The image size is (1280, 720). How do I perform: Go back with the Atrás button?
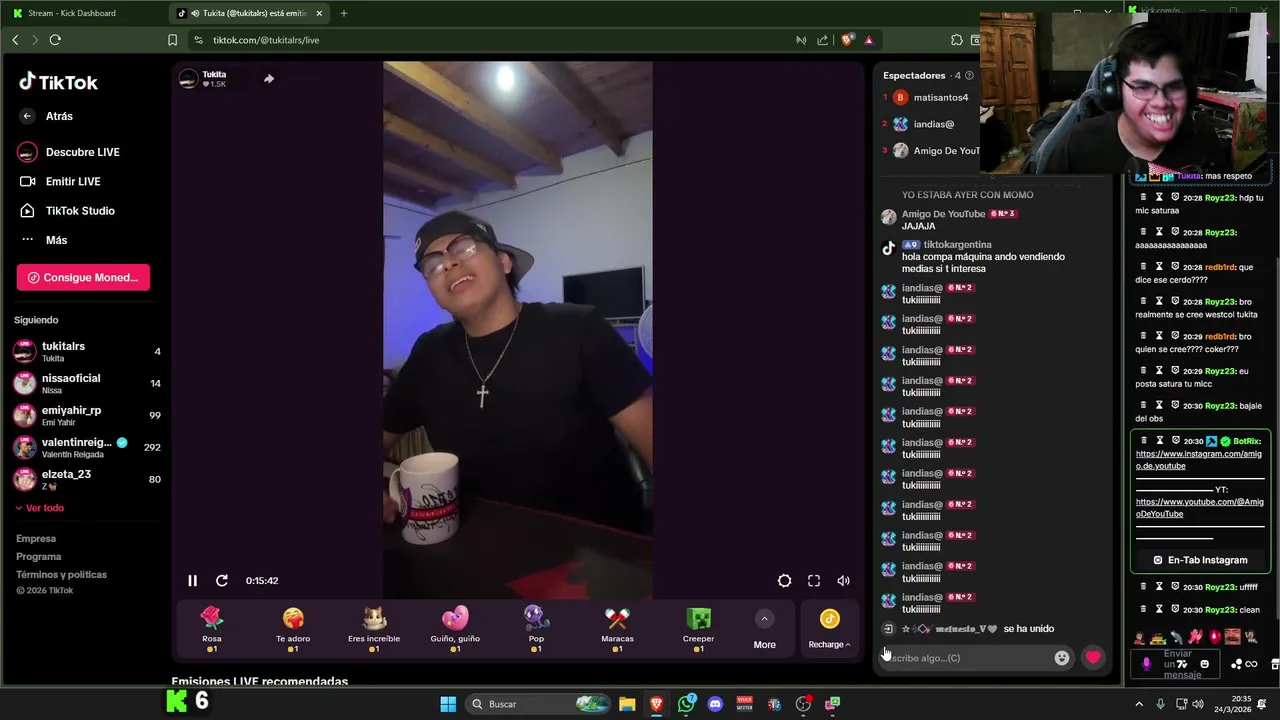pyautogui.click(x=48, y=116)
